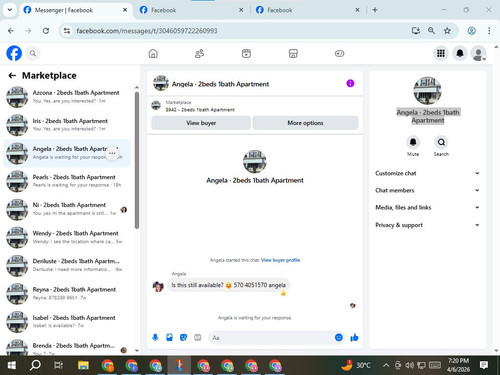The height and width of the screenshot is (375, 500).
Task: Click the More options button
Action: [x=305, y=123]
